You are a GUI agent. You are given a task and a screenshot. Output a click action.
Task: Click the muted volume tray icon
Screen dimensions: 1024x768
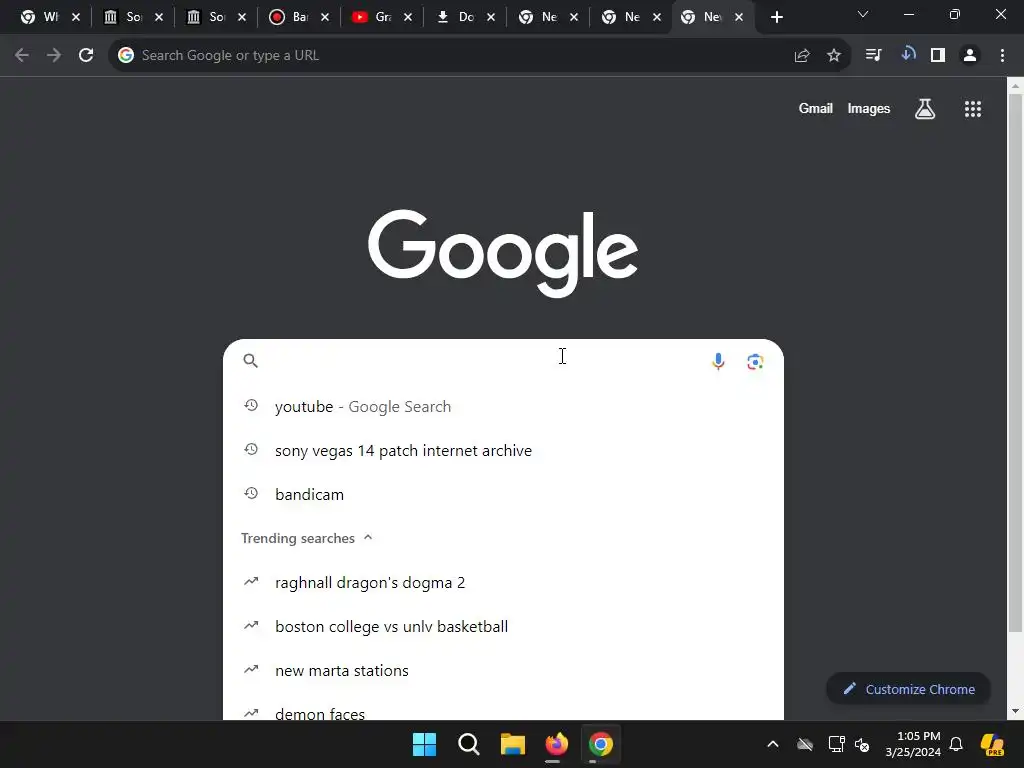tap(862, 744)
